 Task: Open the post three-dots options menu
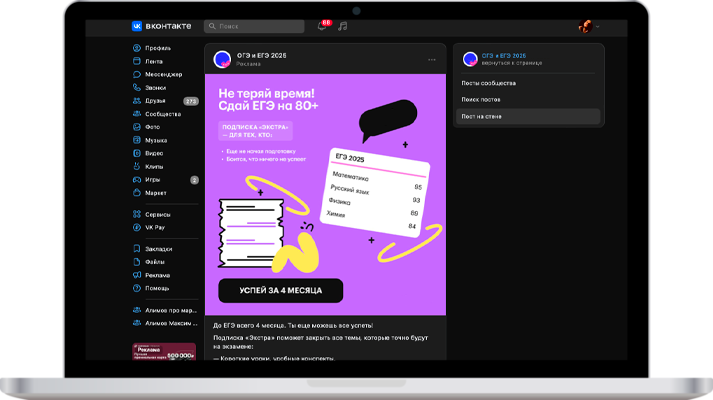click(x=432, y=60)
